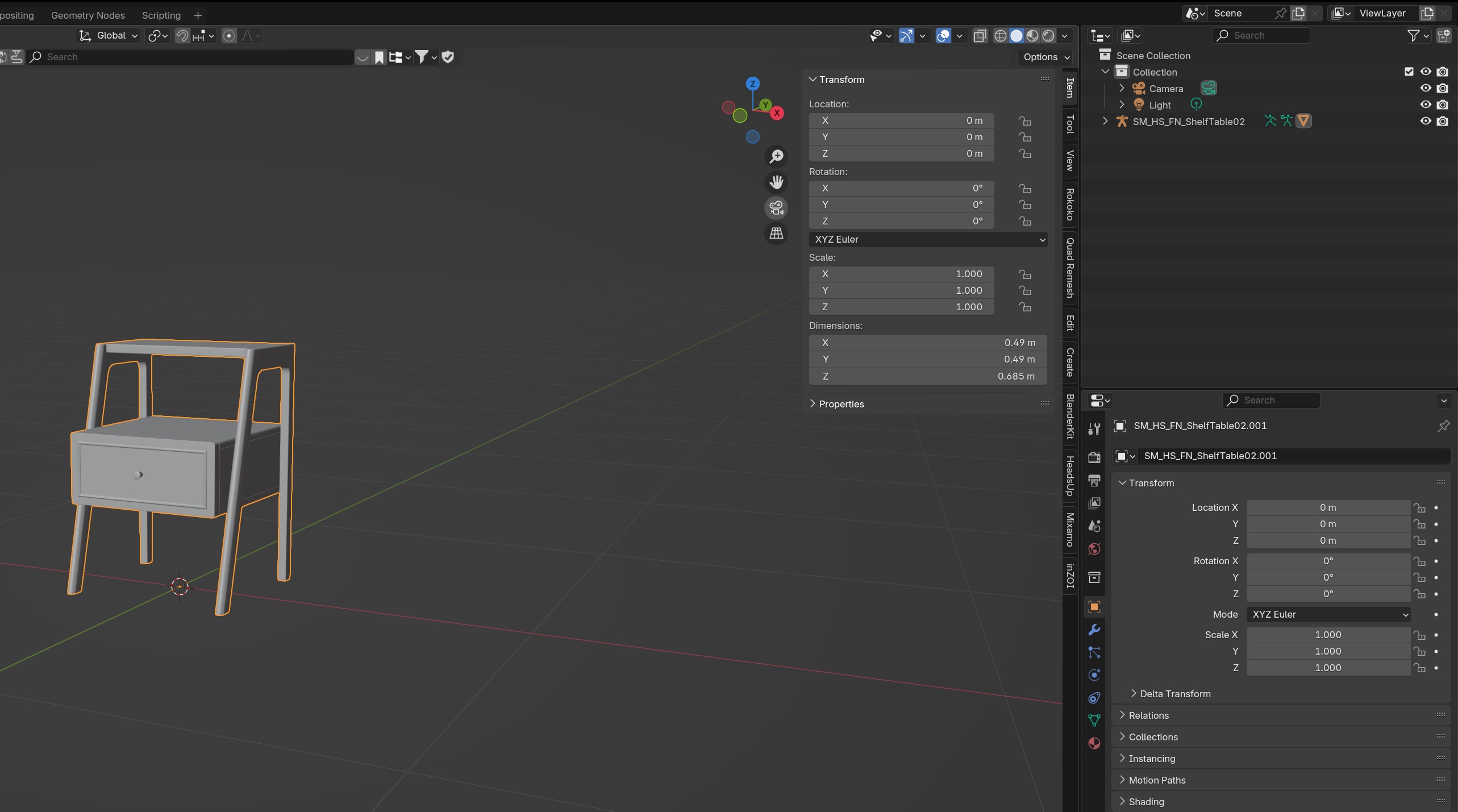Disable Camera in renders

(x=1442, y=88)
